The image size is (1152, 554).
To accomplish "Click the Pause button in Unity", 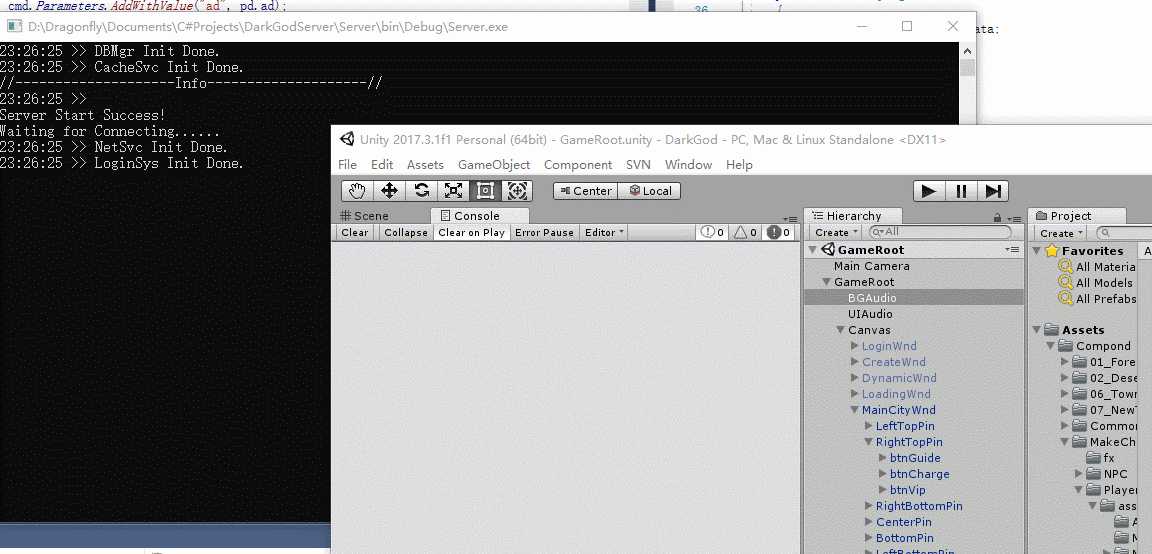I will 961,191.
